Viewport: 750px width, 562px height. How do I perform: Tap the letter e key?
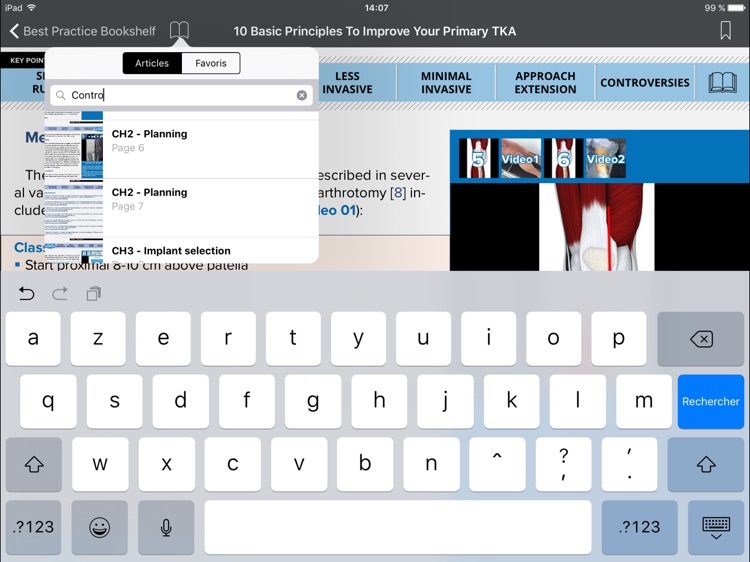tap(163, 339)
